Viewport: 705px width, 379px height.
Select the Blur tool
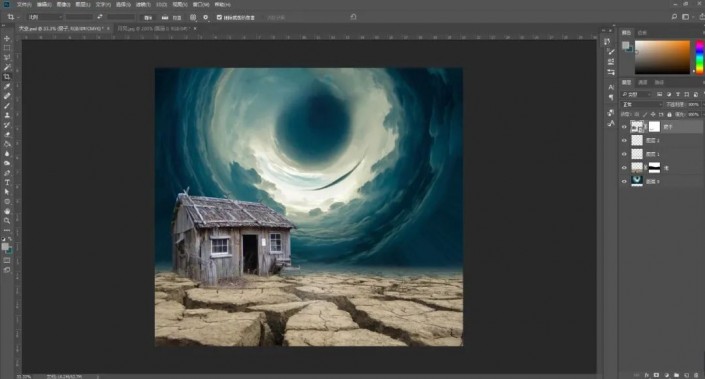pos(7,153)
